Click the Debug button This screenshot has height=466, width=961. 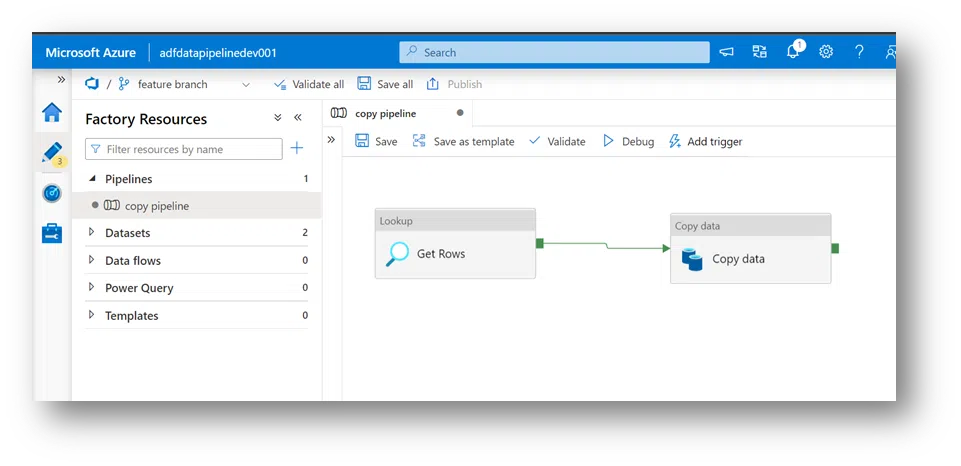point(628,142)
